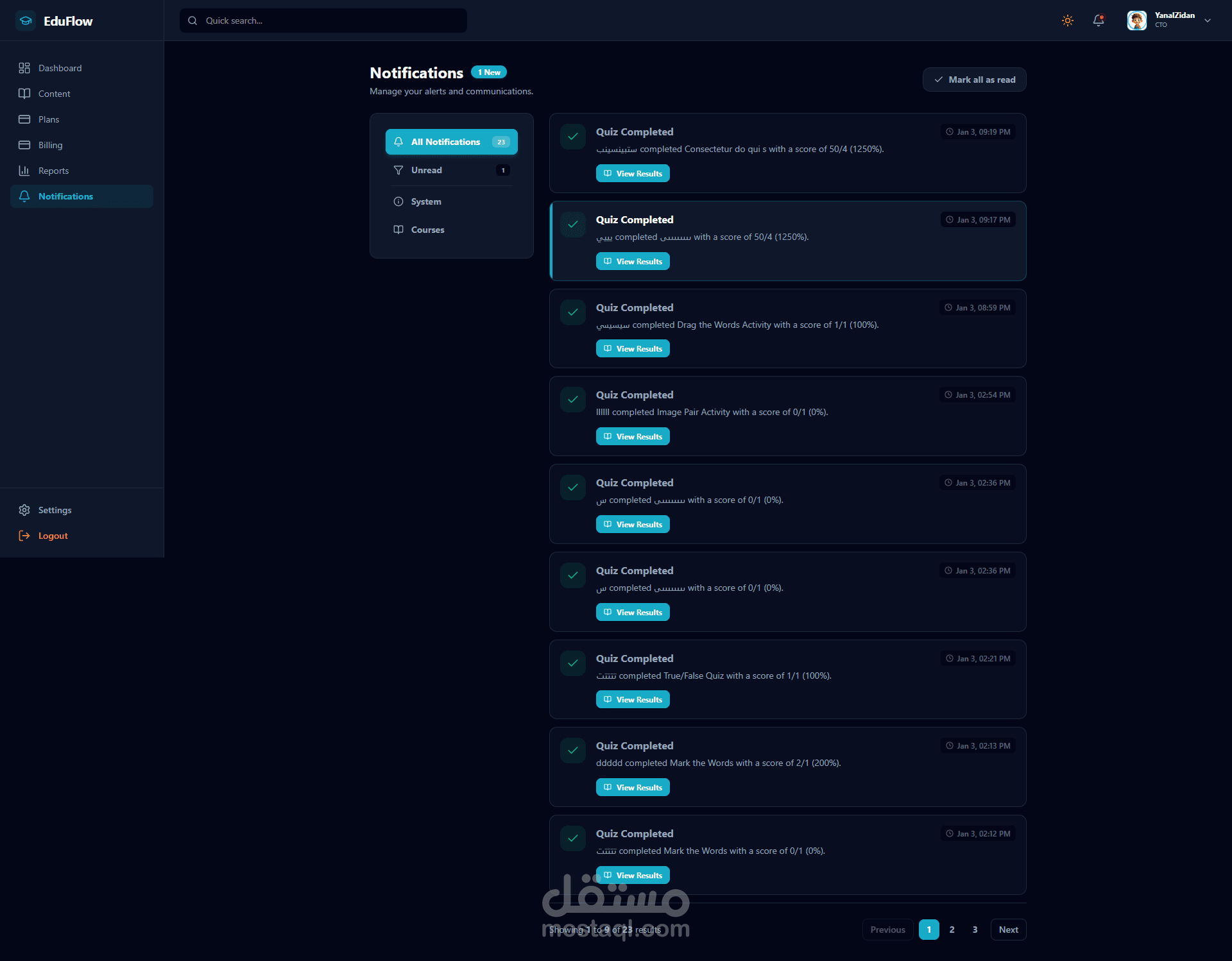This screenshot has width=1232, height=961.
Task: Click the EduFlow graduation cap logo
Action: click(x=26, y=21)
